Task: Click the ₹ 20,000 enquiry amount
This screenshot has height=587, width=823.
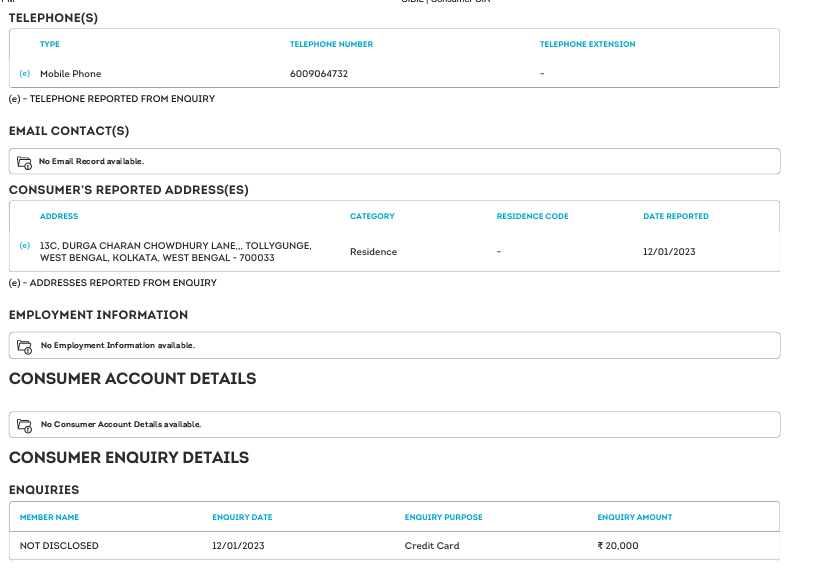Action: [x=617, y=546]
